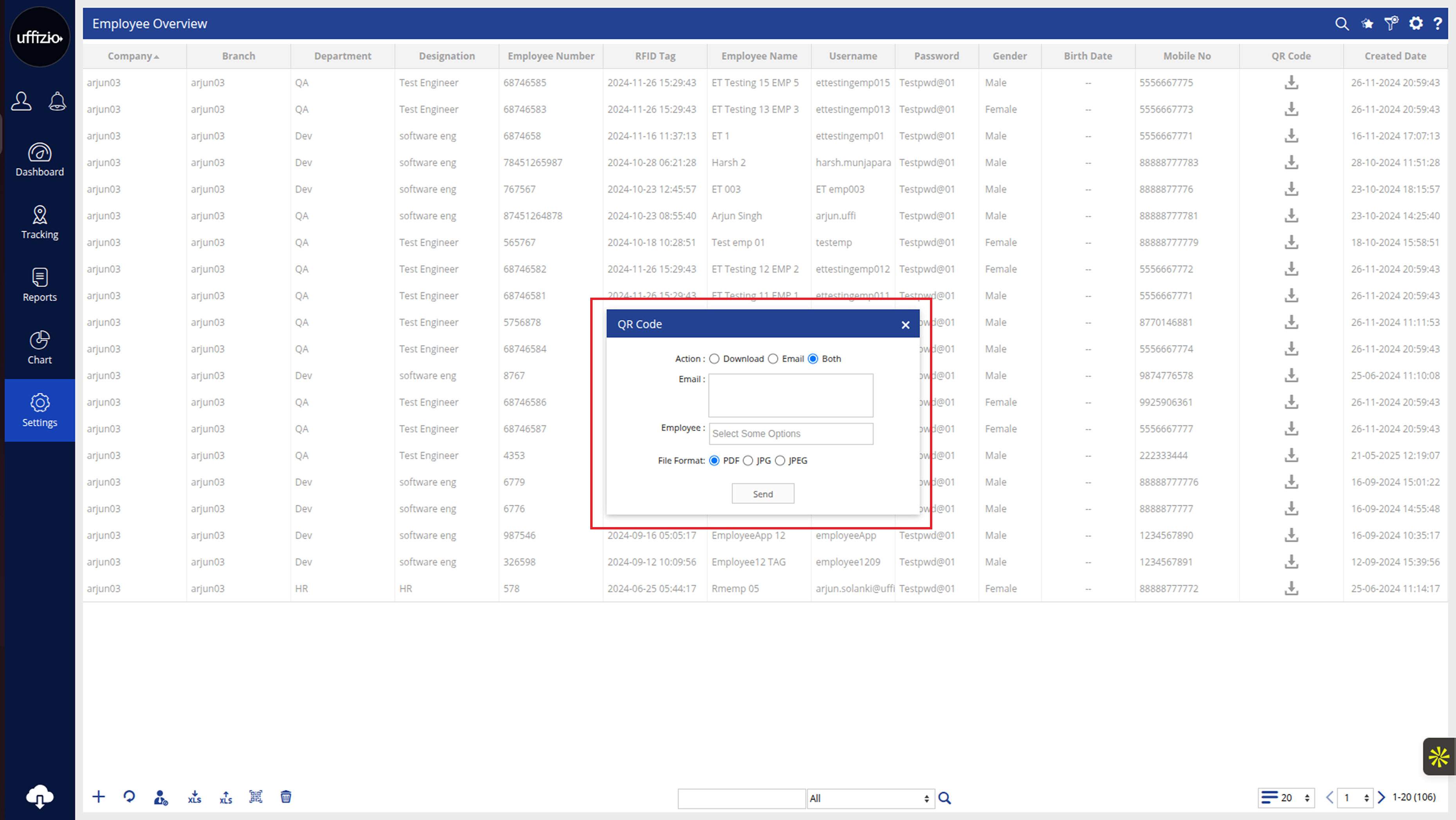Open the Tracking menu in sidebar

pos(40,222)
